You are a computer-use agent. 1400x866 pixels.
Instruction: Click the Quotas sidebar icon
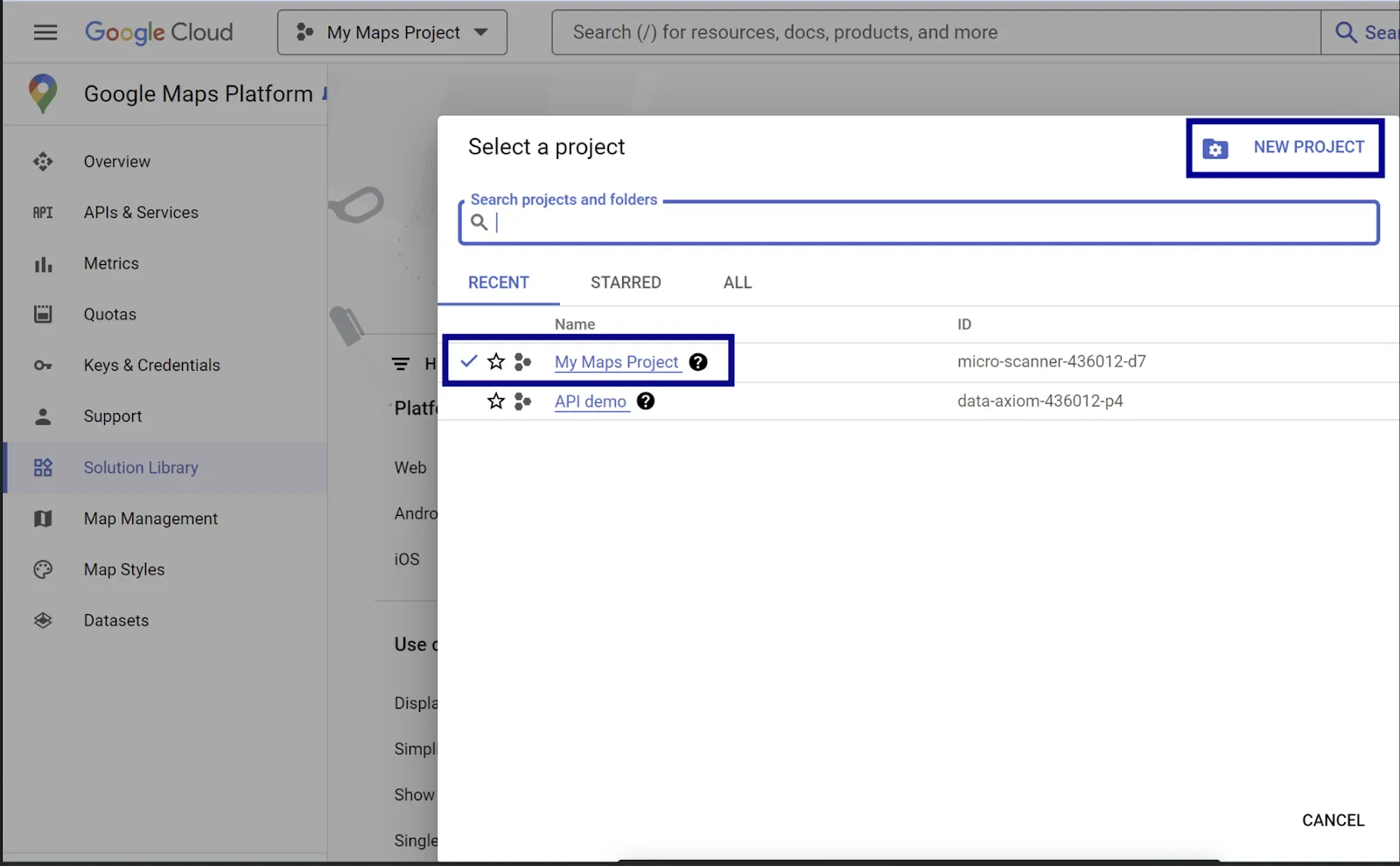tap(43, 314)
